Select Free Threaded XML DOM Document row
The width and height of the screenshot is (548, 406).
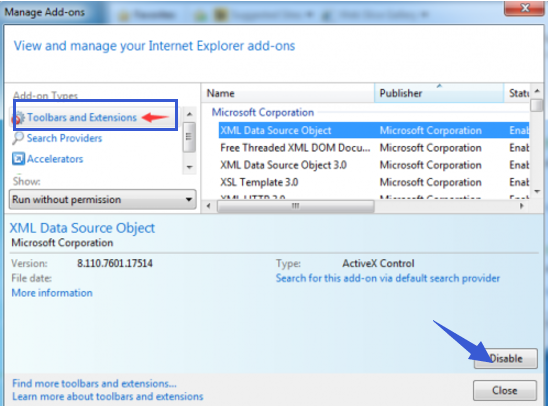coord(374,148)
